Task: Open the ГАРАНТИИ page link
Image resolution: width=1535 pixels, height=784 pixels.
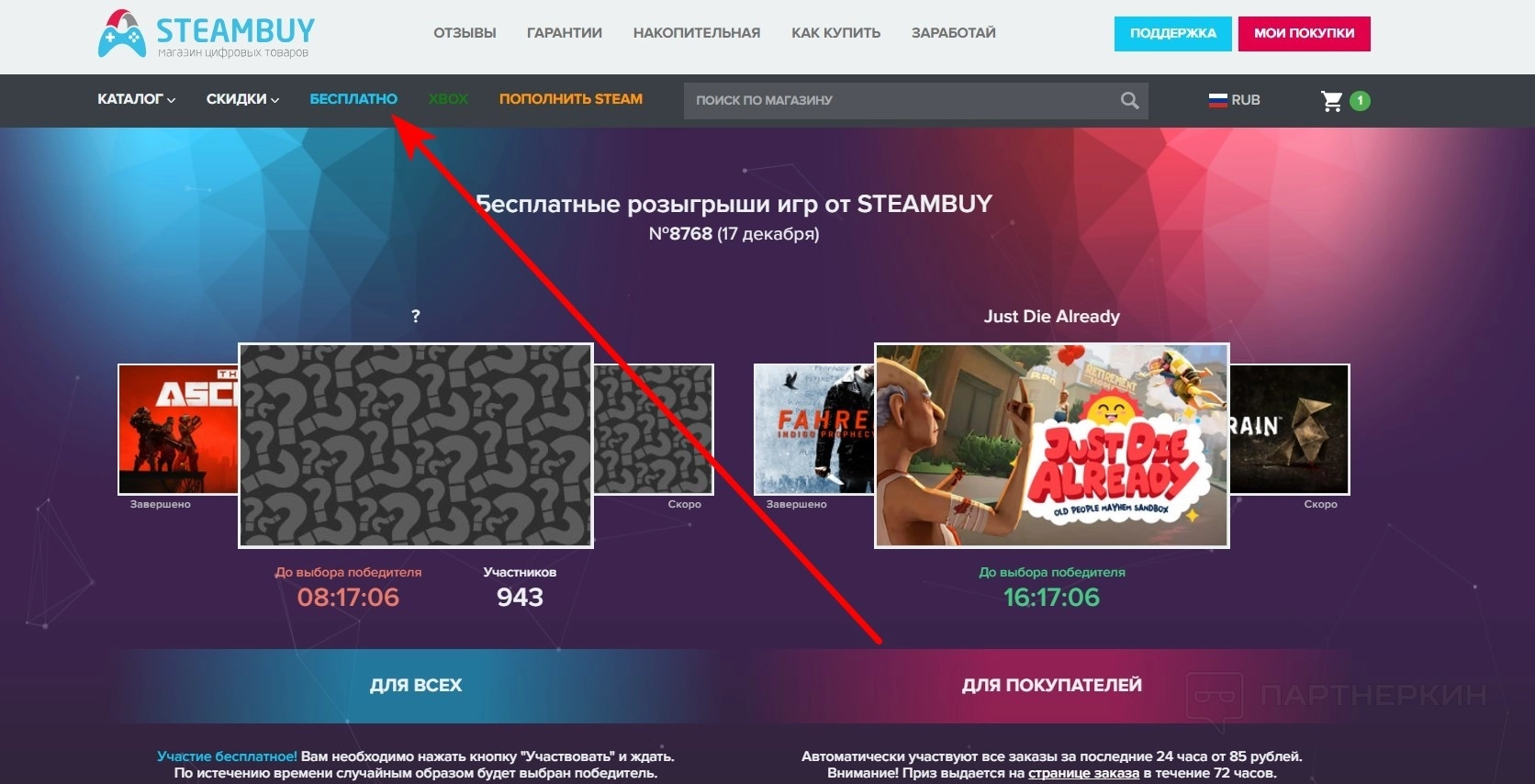Action: [565, 33]
